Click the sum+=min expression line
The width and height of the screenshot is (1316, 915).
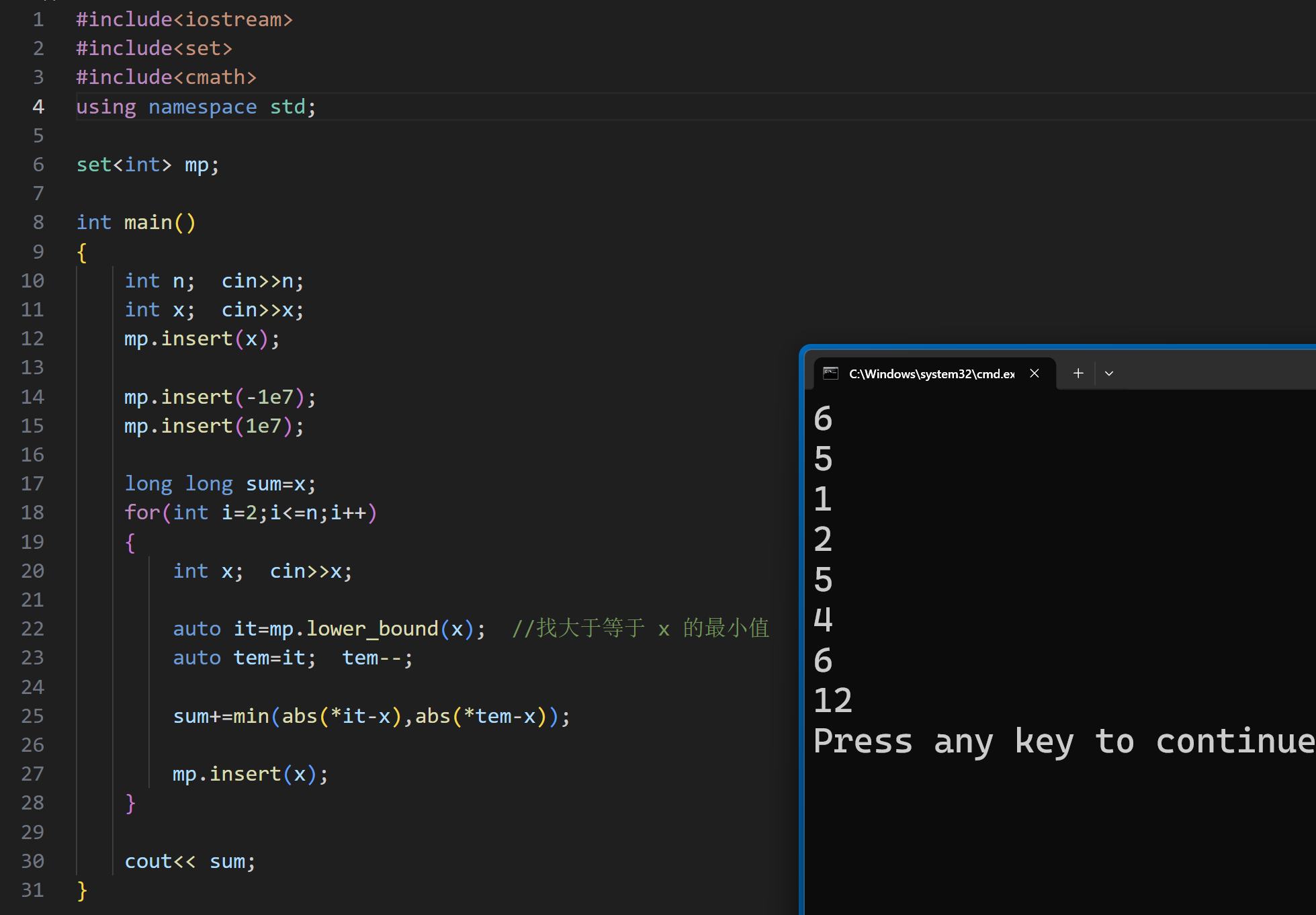point(371,716)
